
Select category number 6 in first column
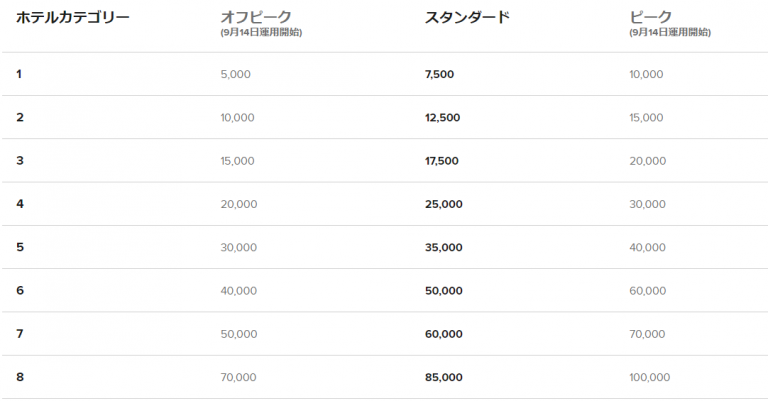click(x=20, y=290)
